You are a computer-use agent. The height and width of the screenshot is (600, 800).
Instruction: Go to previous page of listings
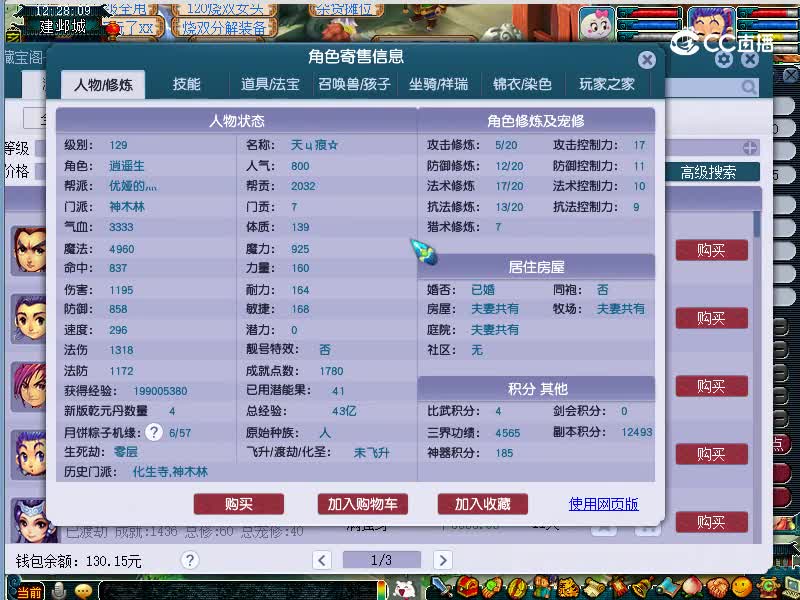pyautogui.click(x=321, y=560)
